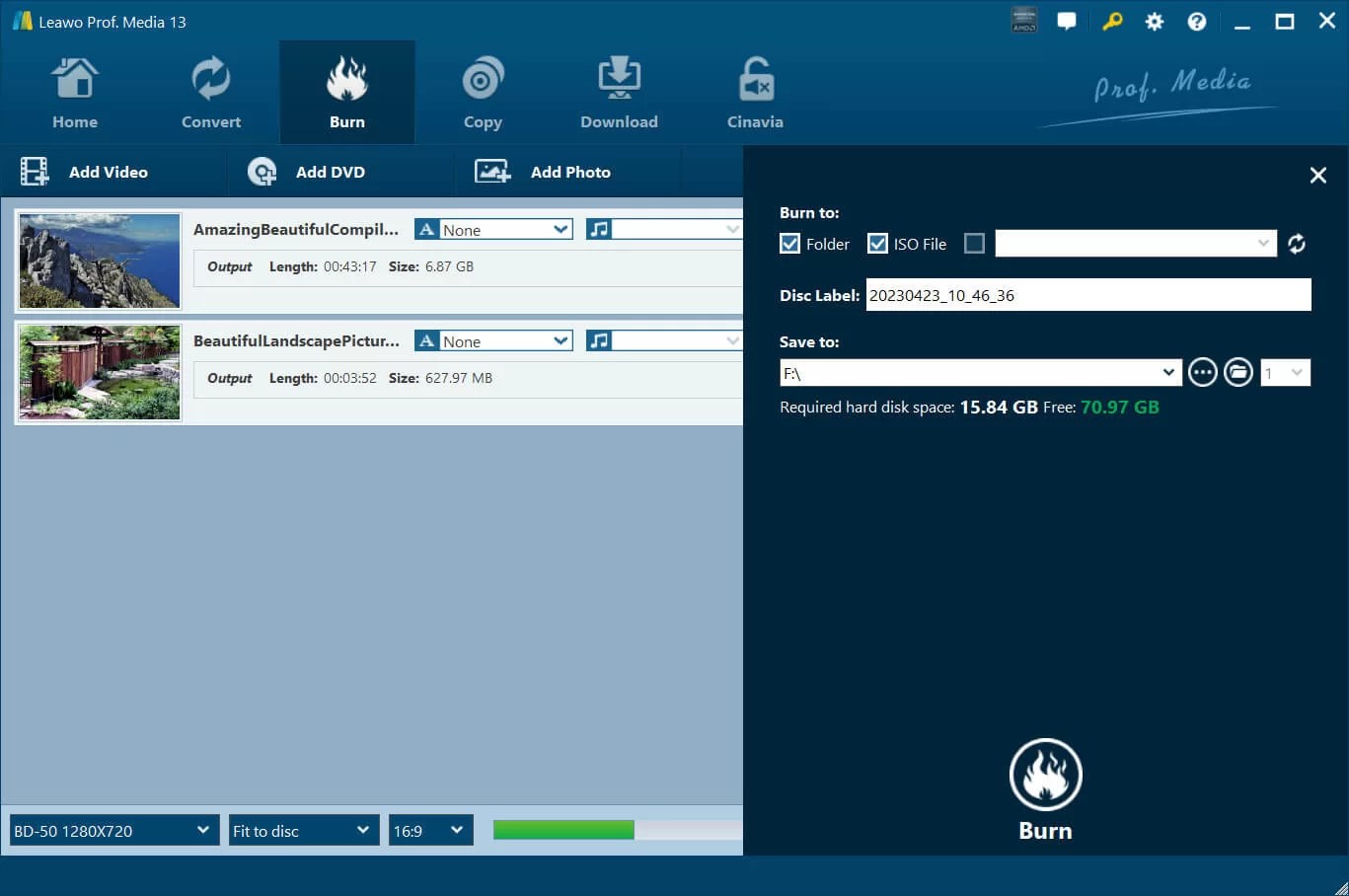Click the big Burn icon to start burning
The height and width of the screenshot is (896, 1349).
point(1045,775)
